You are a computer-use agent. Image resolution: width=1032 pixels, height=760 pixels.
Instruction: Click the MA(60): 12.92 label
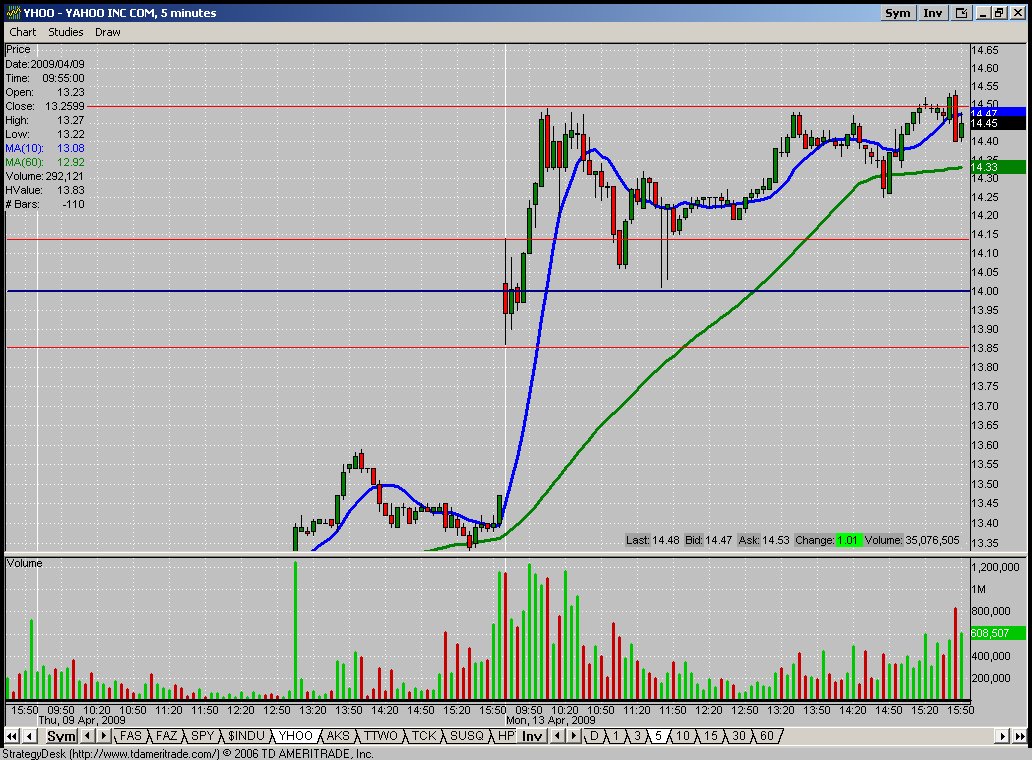(x=45, y=162)
